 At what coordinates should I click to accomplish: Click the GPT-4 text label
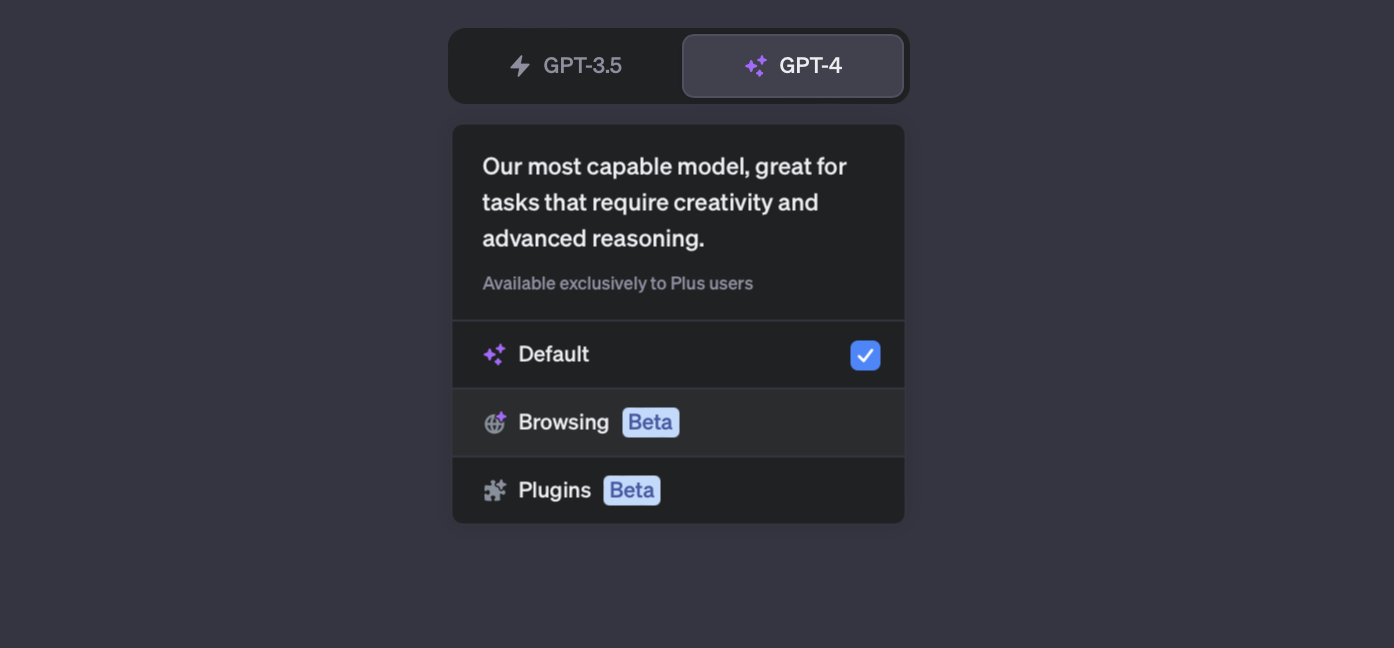pos(811,66)
